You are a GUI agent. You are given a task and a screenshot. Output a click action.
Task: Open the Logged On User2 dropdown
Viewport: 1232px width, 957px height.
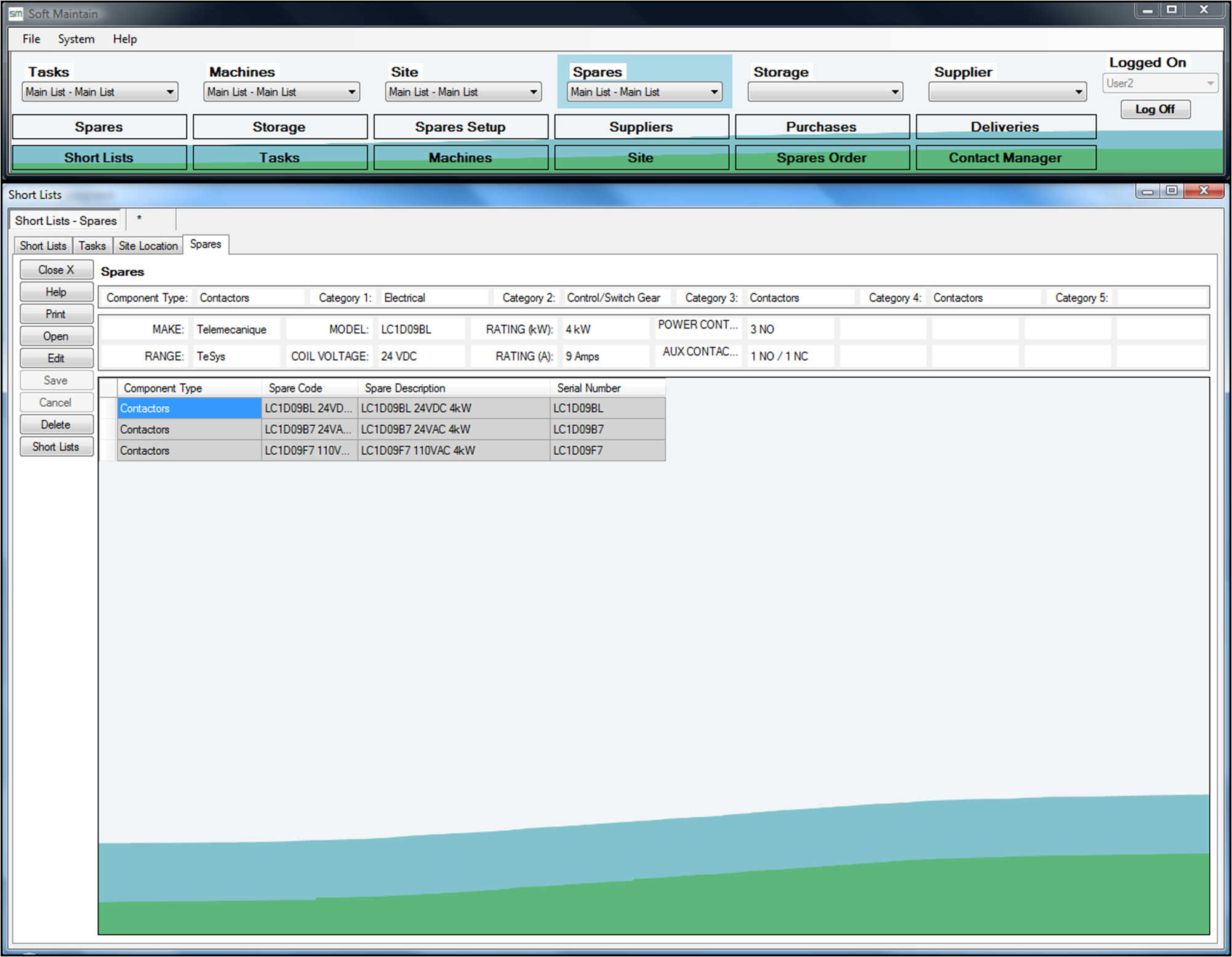[1160, 83]
